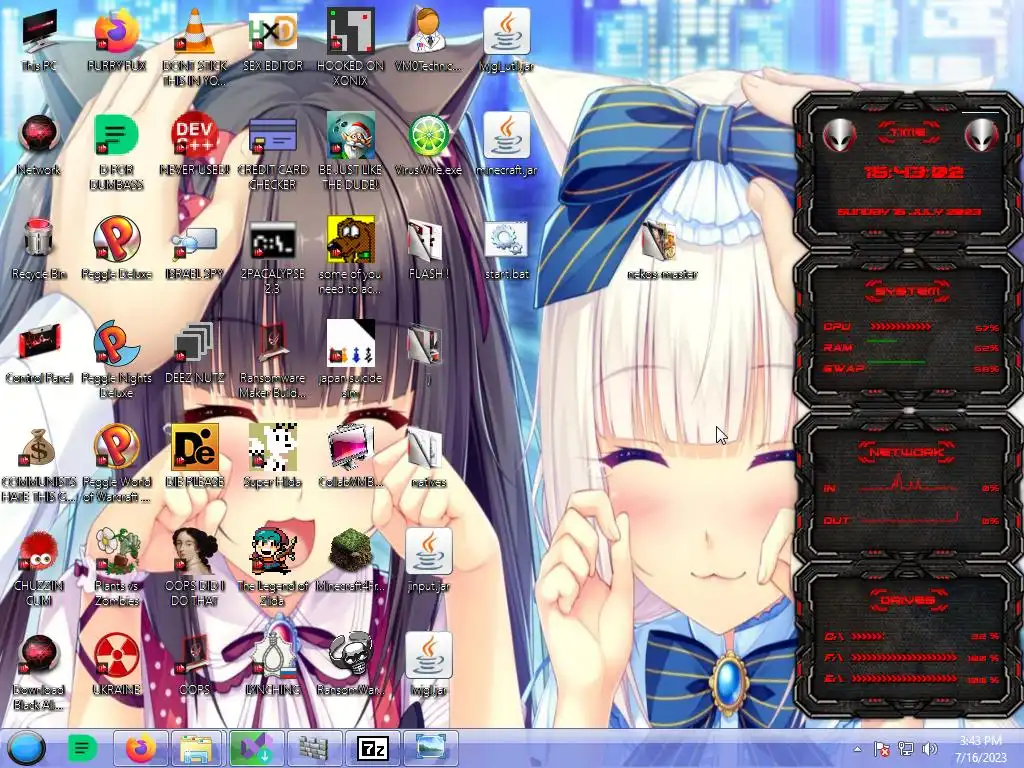Viewport: 1024px width, 768px height.
Task: Show hidden system tray icons
Action: tap(857, 749)
